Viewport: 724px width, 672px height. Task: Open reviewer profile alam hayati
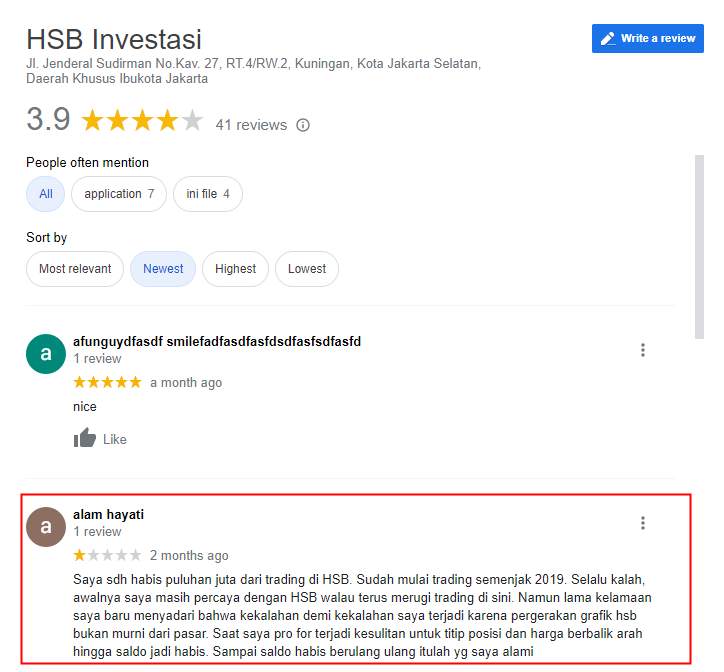point(109,515)
